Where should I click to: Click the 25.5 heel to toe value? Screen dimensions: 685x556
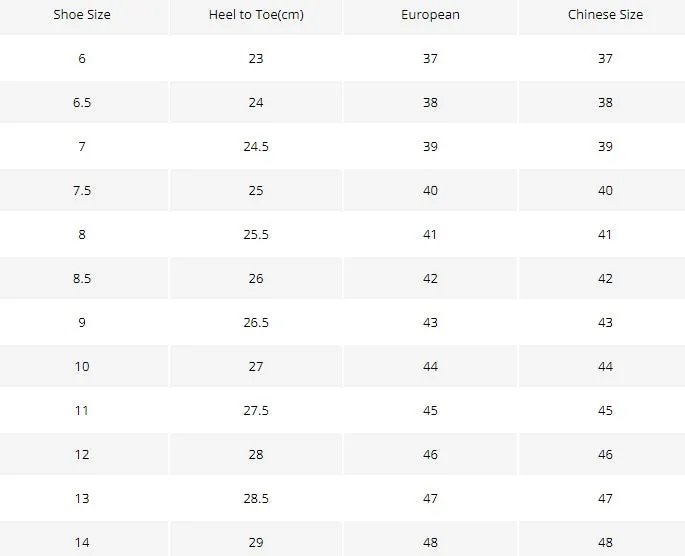(x=256, y=235)
